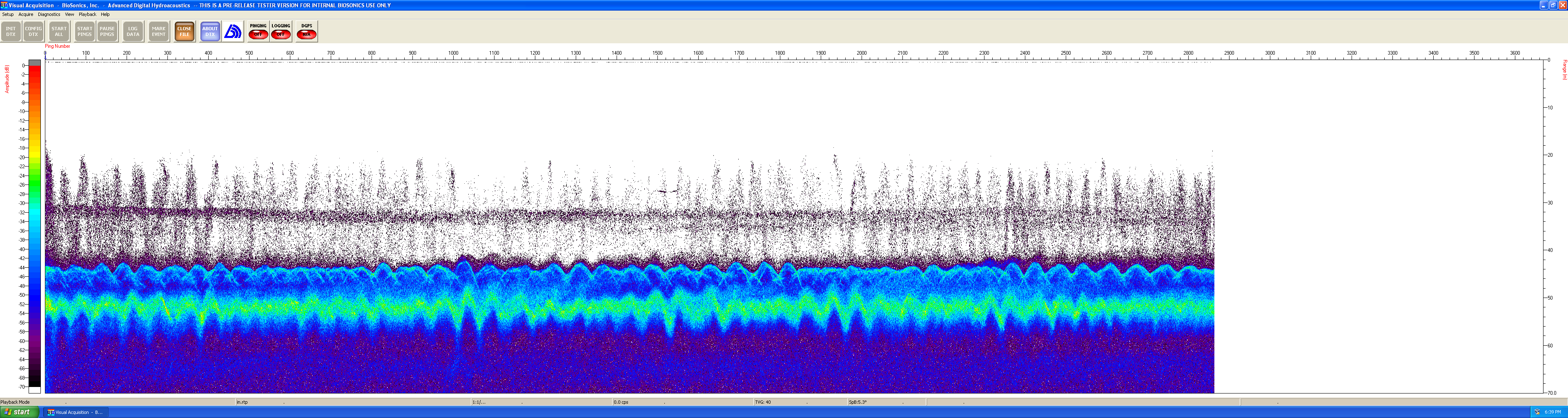Screen dimensions: 1568x418
Task: Click the '0.0 cps' status bar entry
Action: (x=621, y=402)
